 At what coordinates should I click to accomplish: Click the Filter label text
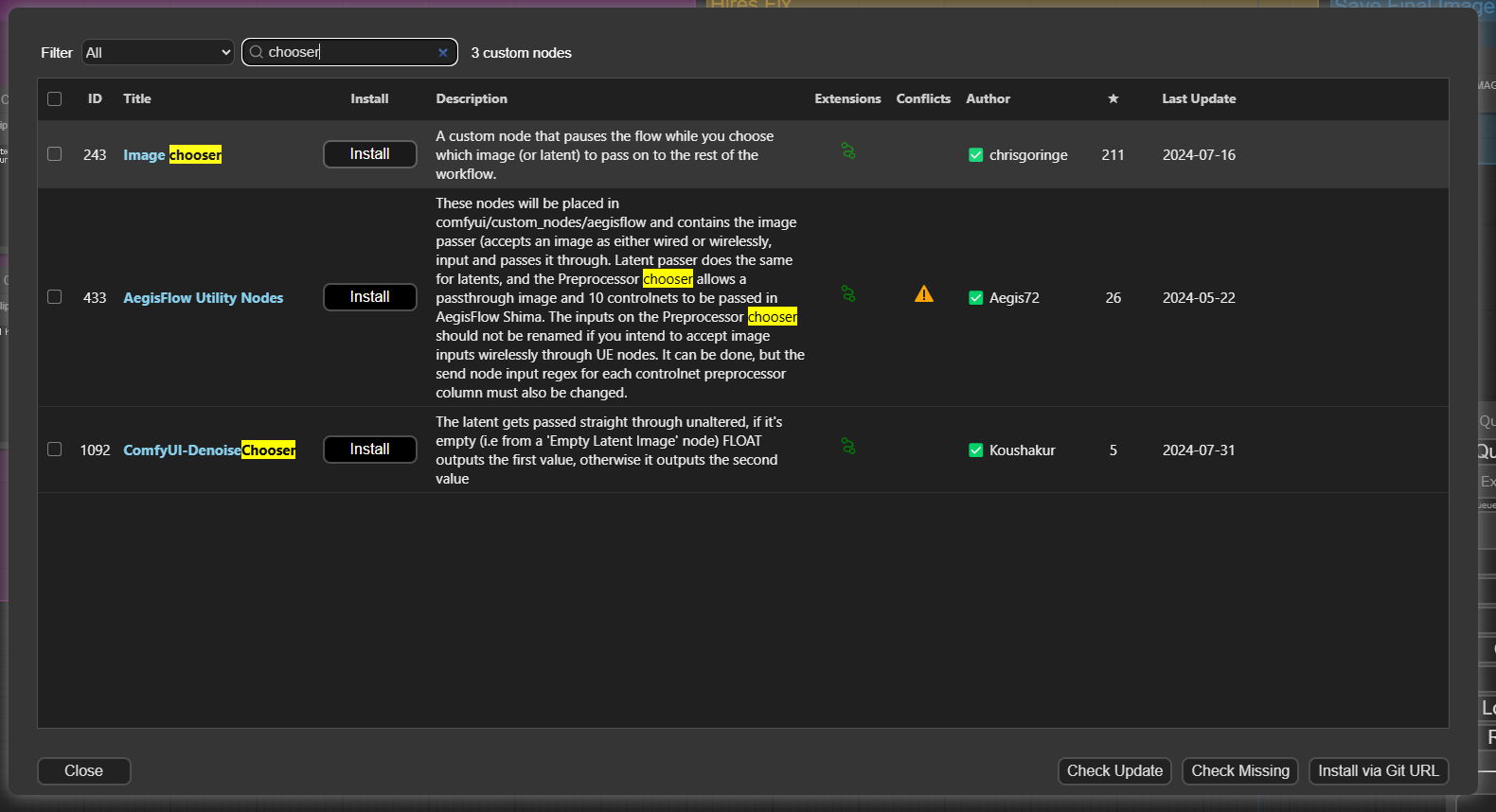pyautogui.click(x=57, y=53)
